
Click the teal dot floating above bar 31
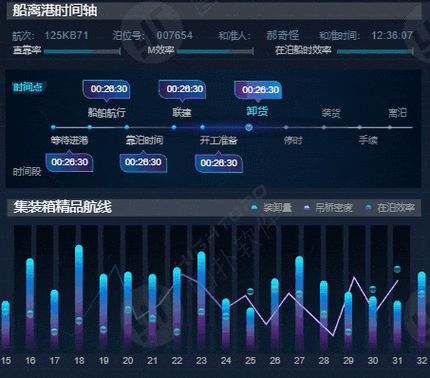click(x=397, y=269)
